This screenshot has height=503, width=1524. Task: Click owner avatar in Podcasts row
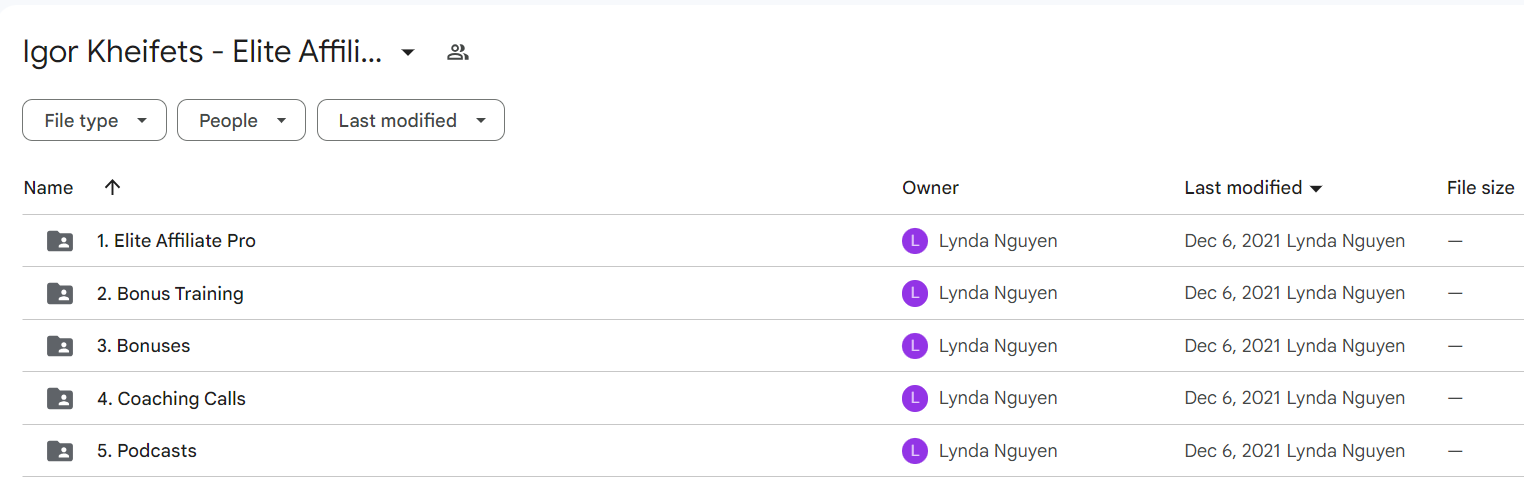914,451
